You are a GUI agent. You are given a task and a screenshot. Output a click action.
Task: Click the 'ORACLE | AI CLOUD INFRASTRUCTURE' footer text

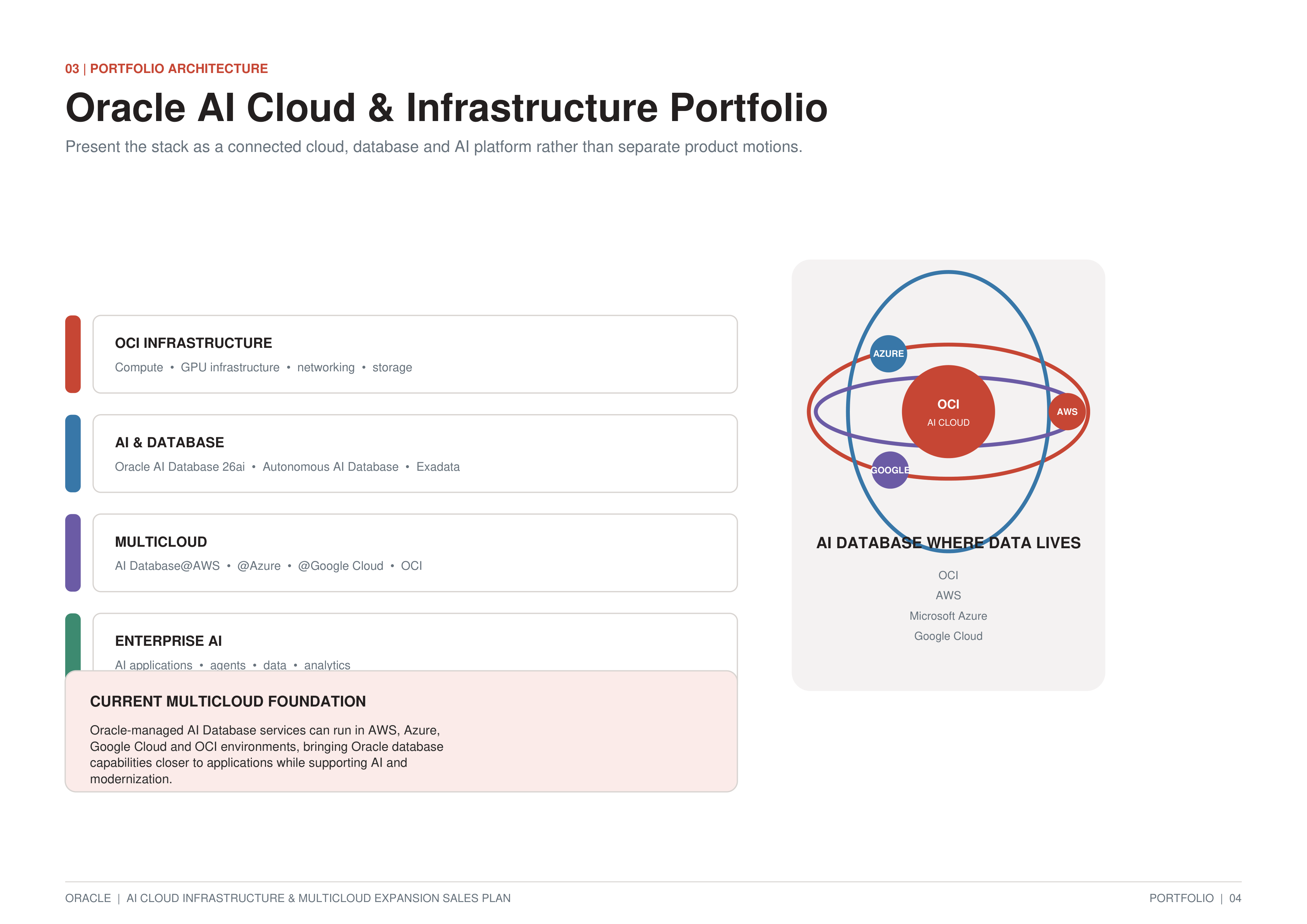coord(288,898)
